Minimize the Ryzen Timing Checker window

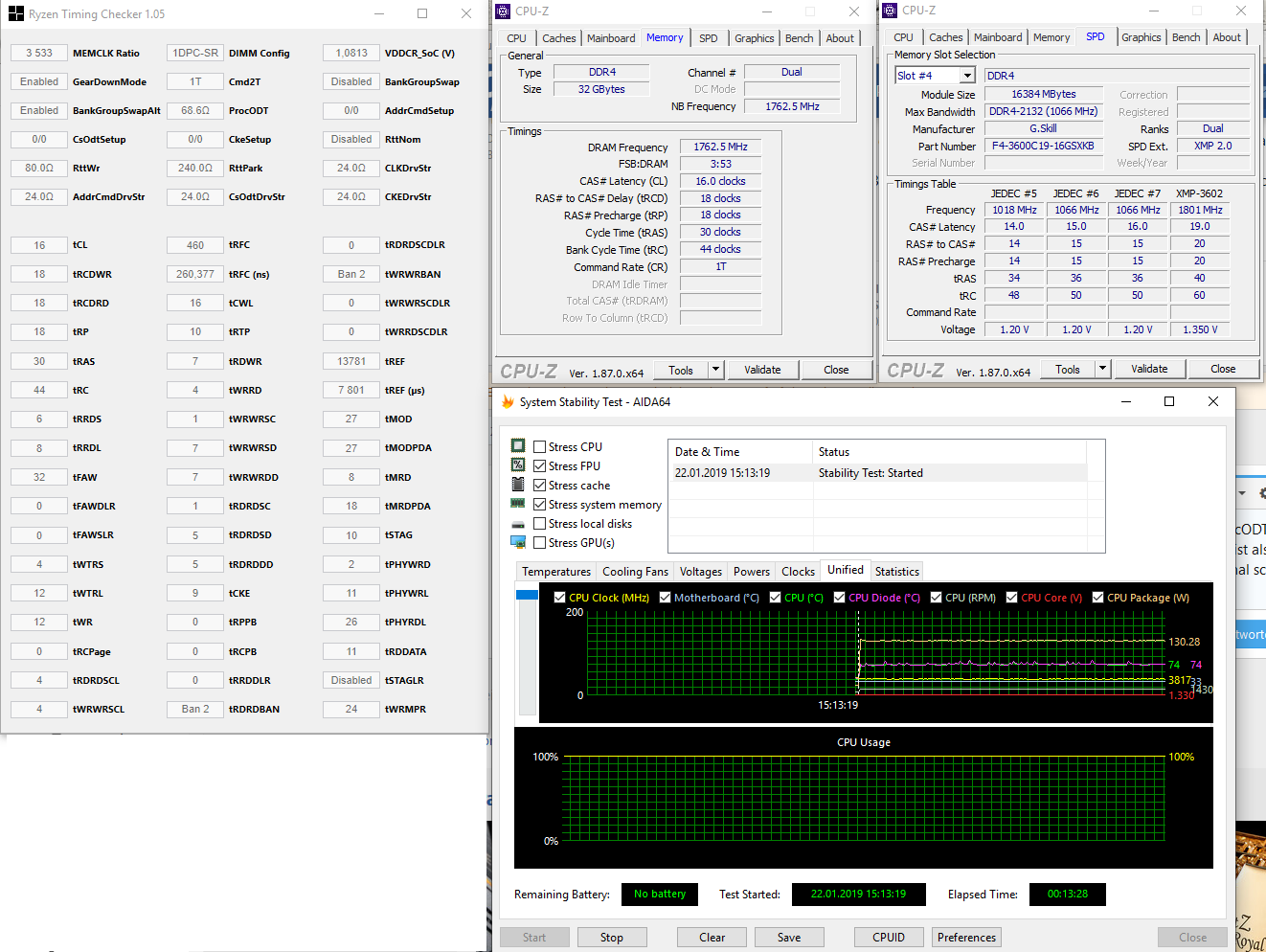(x=379, y=13)
